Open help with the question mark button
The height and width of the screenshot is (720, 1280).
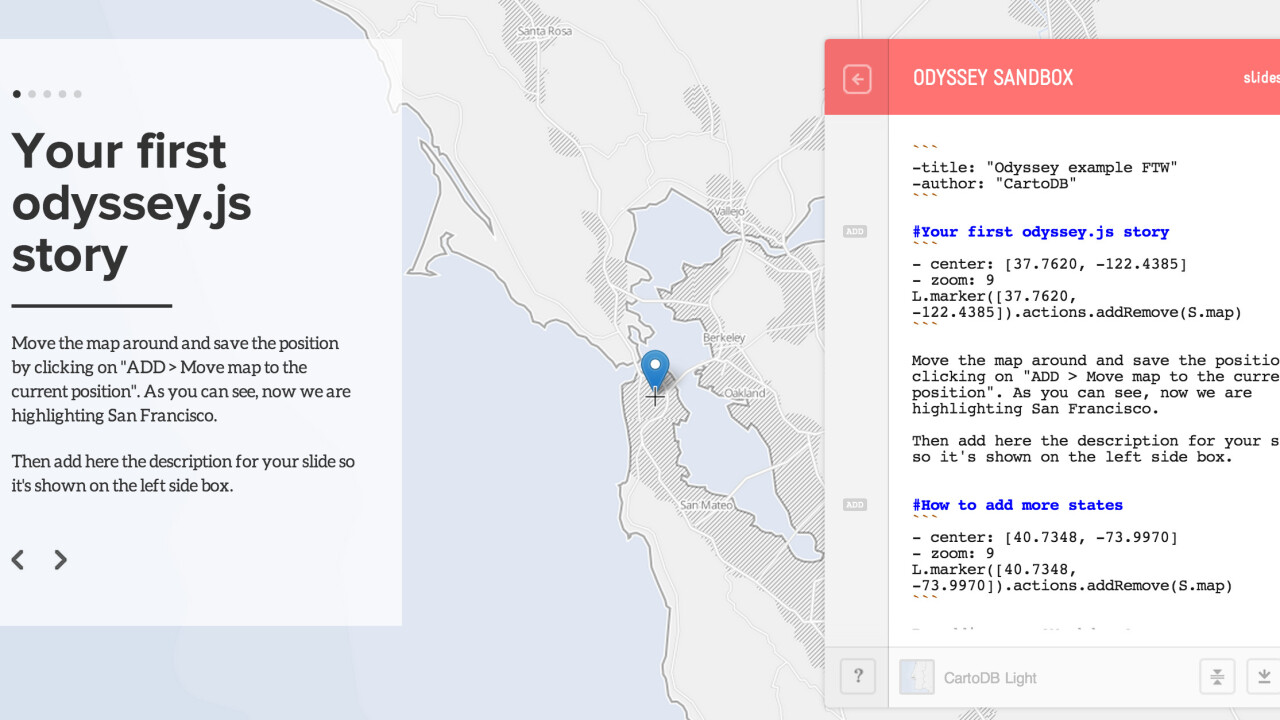[x=857, y=677]
